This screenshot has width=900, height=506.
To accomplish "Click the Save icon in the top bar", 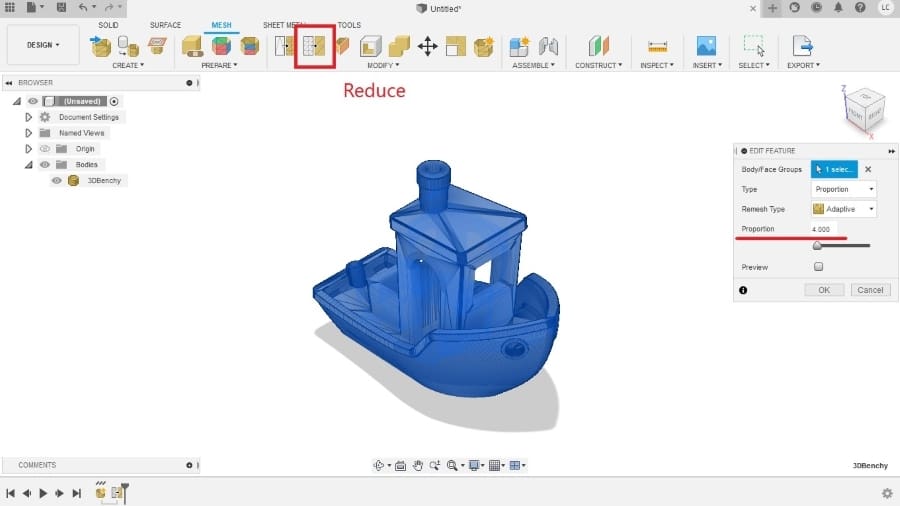I will (61, 7).
